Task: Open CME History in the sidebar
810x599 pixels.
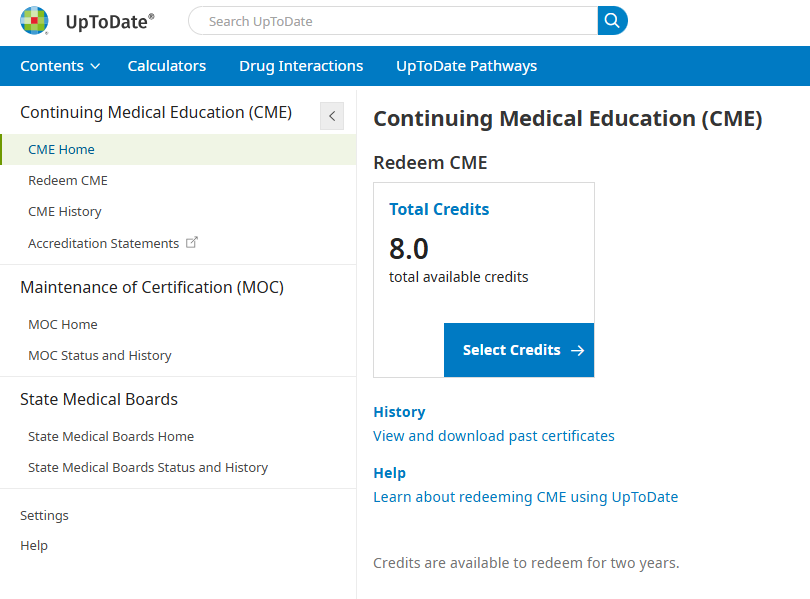Action: pos(65,212)
